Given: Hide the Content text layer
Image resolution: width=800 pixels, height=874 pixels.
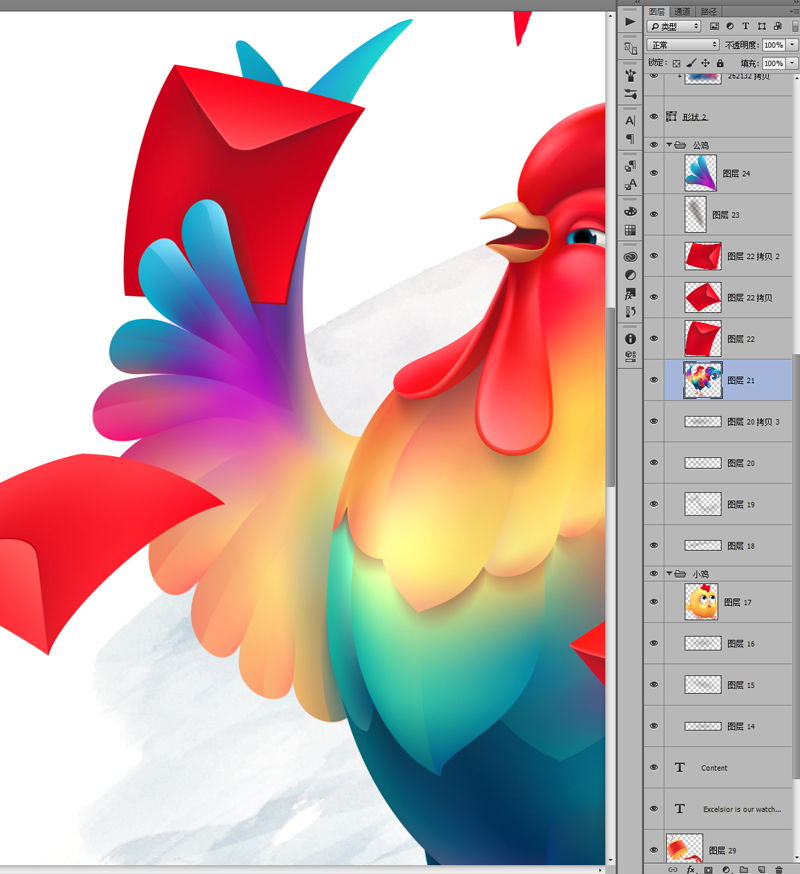Looking at the screenshot, I should coord(654,767).
